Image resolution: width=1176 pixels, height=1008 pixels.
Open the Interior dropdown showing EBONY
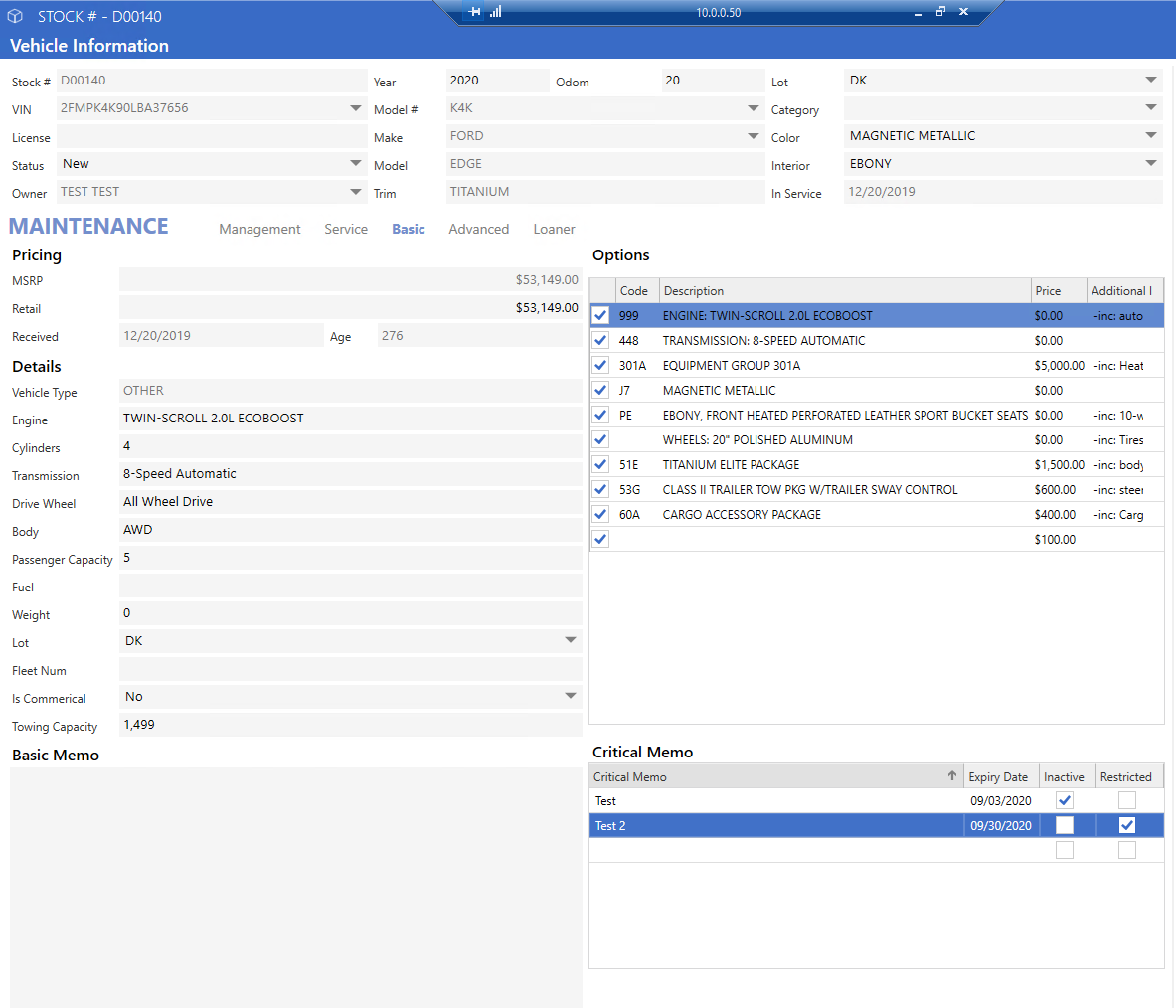[1151, 163]
